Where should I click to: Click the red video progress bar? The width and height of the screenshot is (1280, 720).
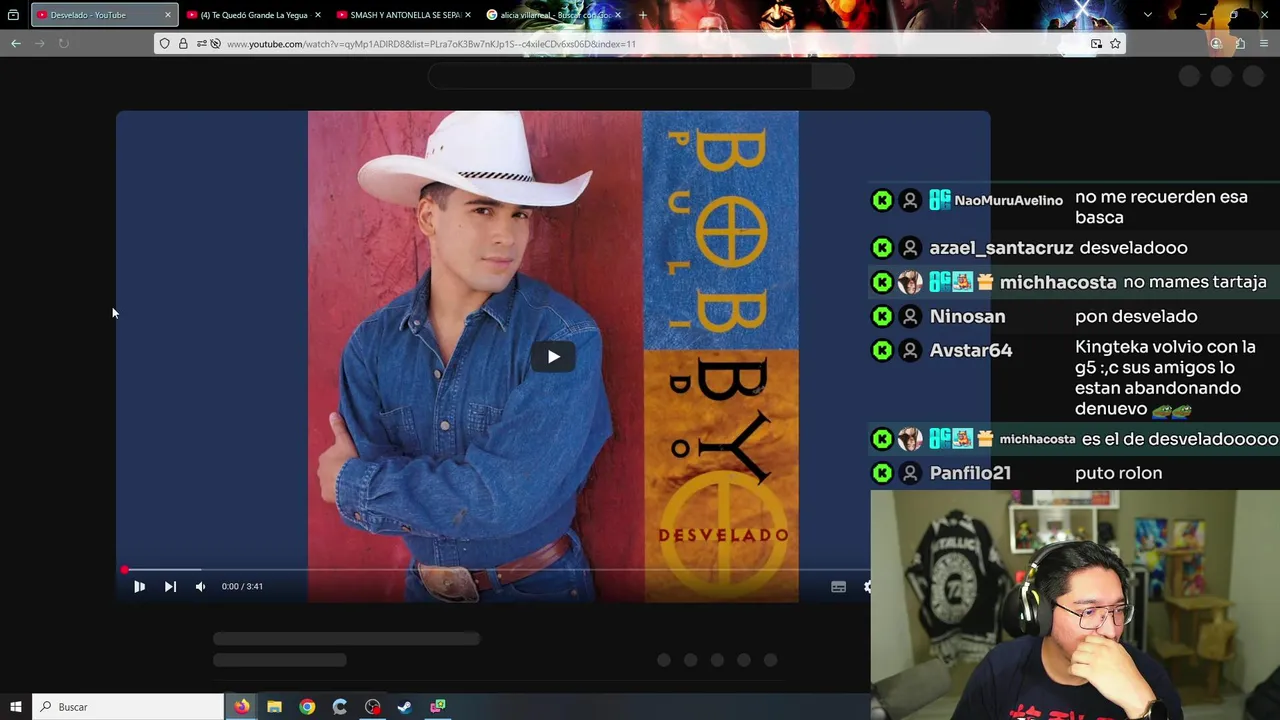pyautogui.click(x=495, y=570)
